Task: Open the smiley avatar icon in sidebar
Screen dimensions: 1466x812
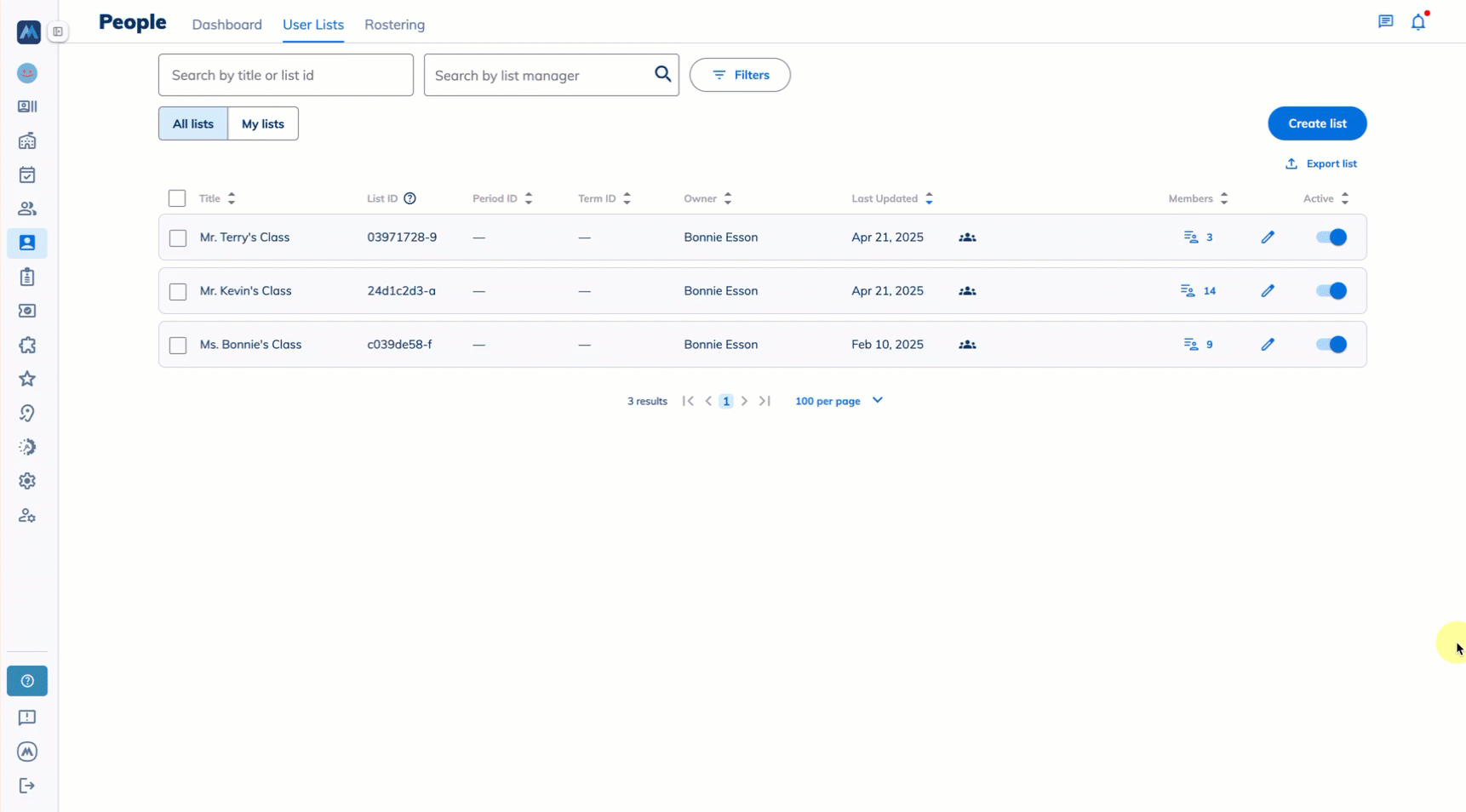Action: click(27, 73)
